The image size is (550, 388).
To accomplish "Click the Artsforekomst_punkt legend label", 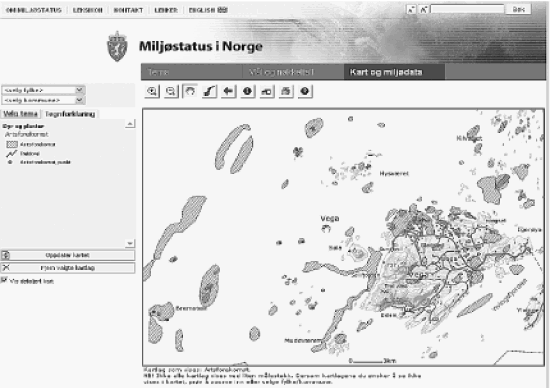I will [45, 162].
